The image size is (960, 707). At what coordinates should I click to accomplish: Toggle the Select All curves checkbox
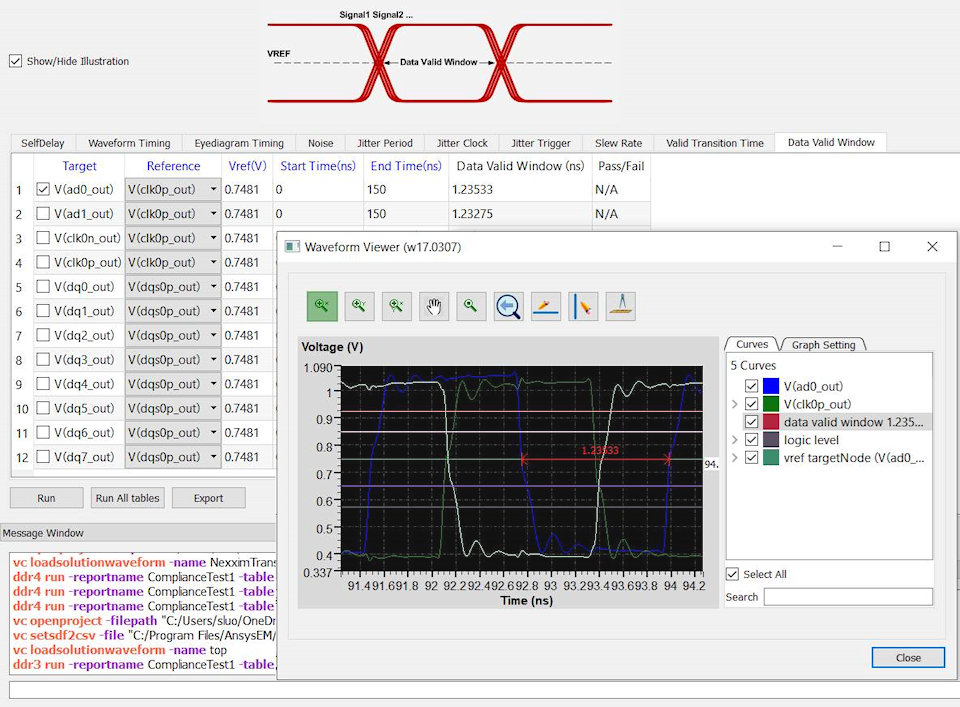pos(732,574)
